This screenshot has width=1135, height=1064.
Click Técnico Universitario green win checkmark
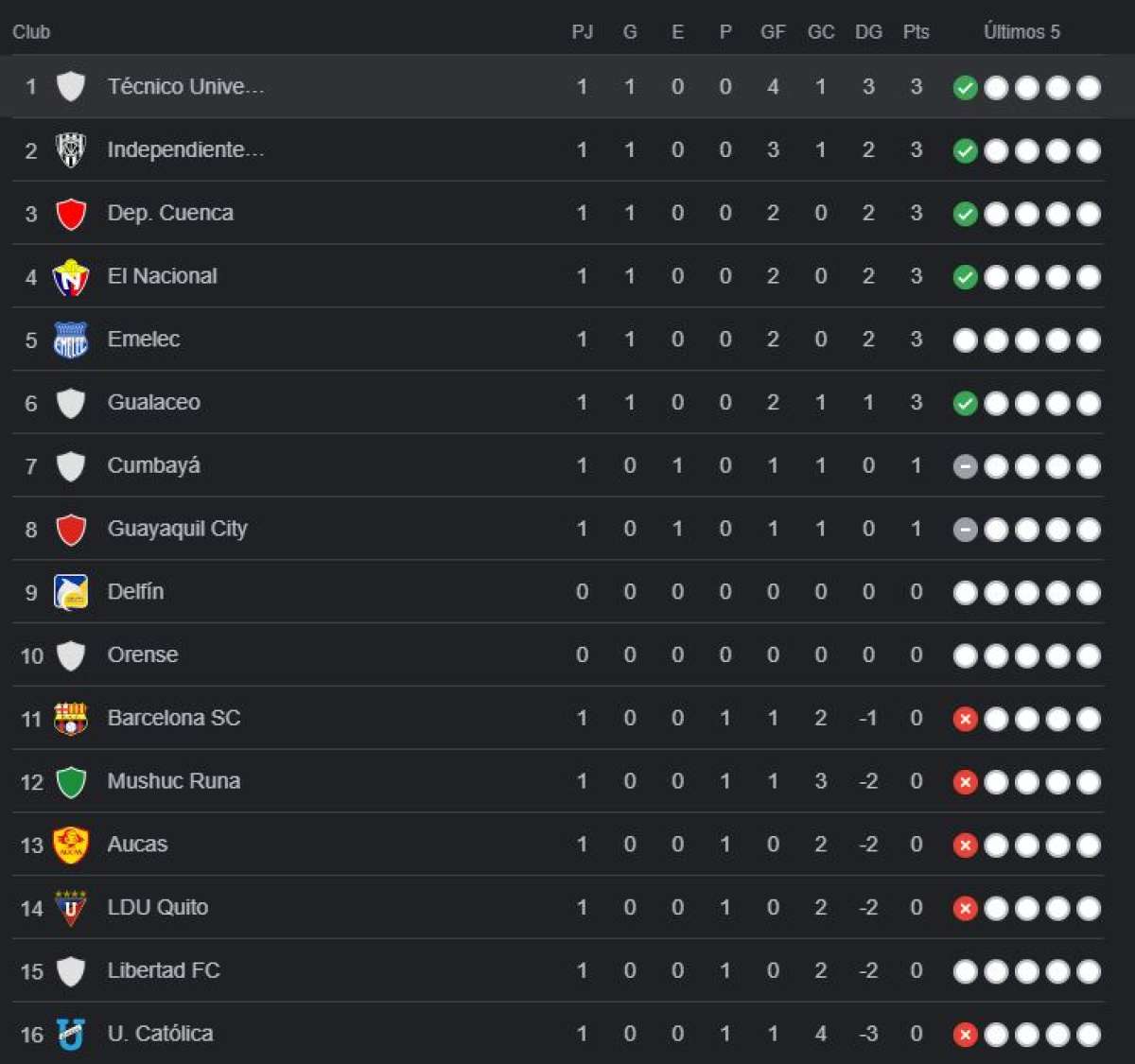click(965, 88)
